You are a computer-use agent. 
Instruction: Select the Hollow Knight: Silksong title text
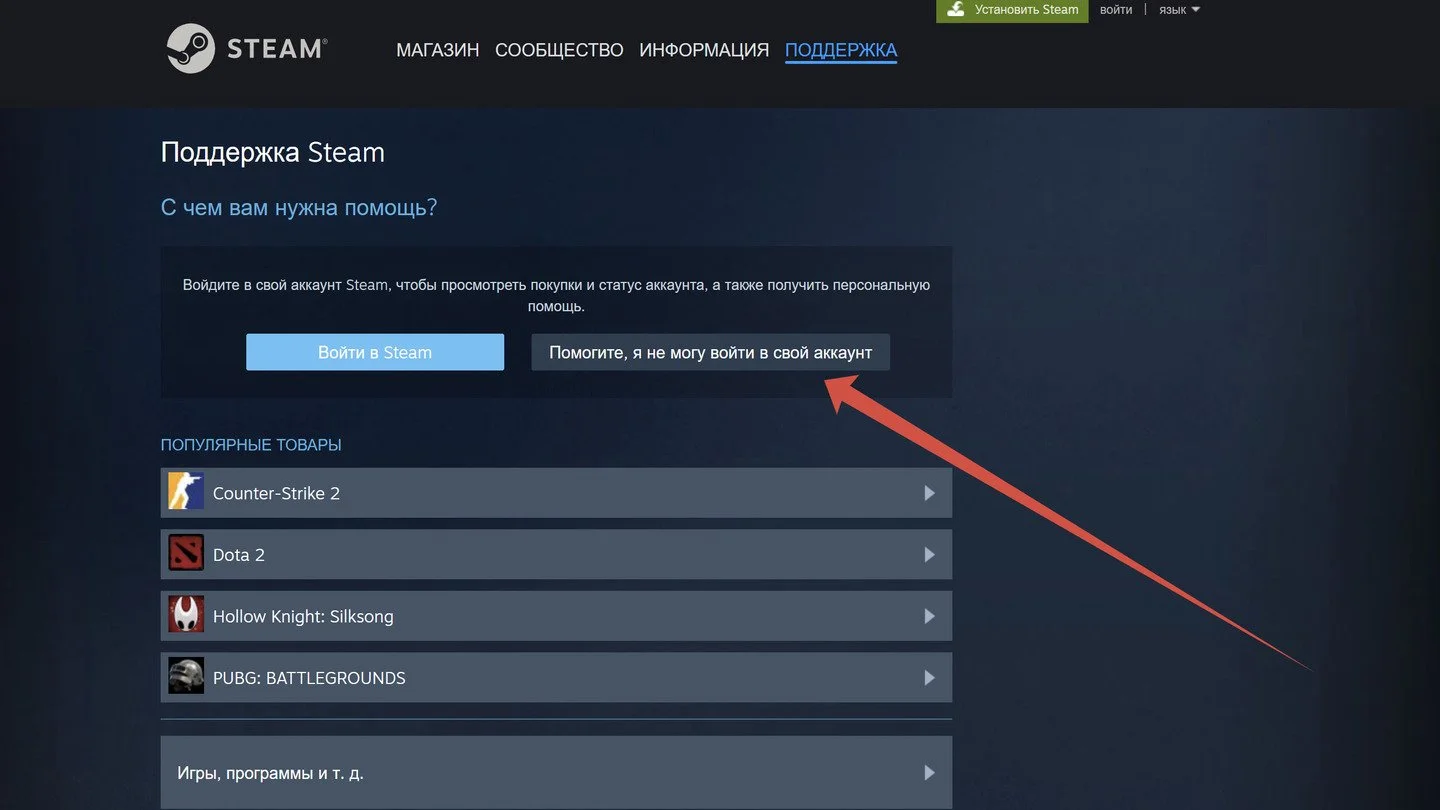click(303, 617)
